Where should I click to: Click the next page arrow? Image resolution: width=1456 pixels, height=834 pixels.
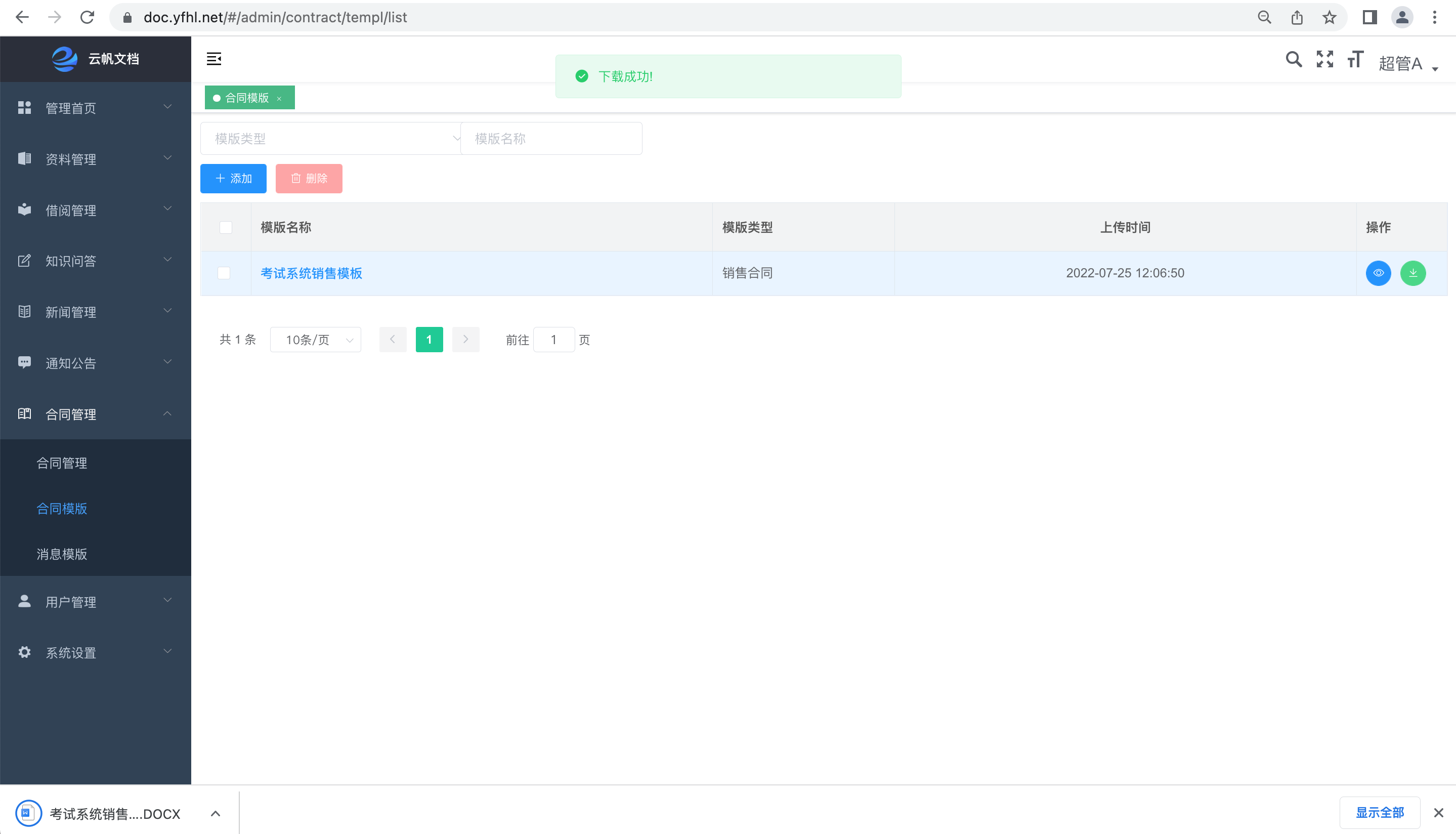(465, 340)
